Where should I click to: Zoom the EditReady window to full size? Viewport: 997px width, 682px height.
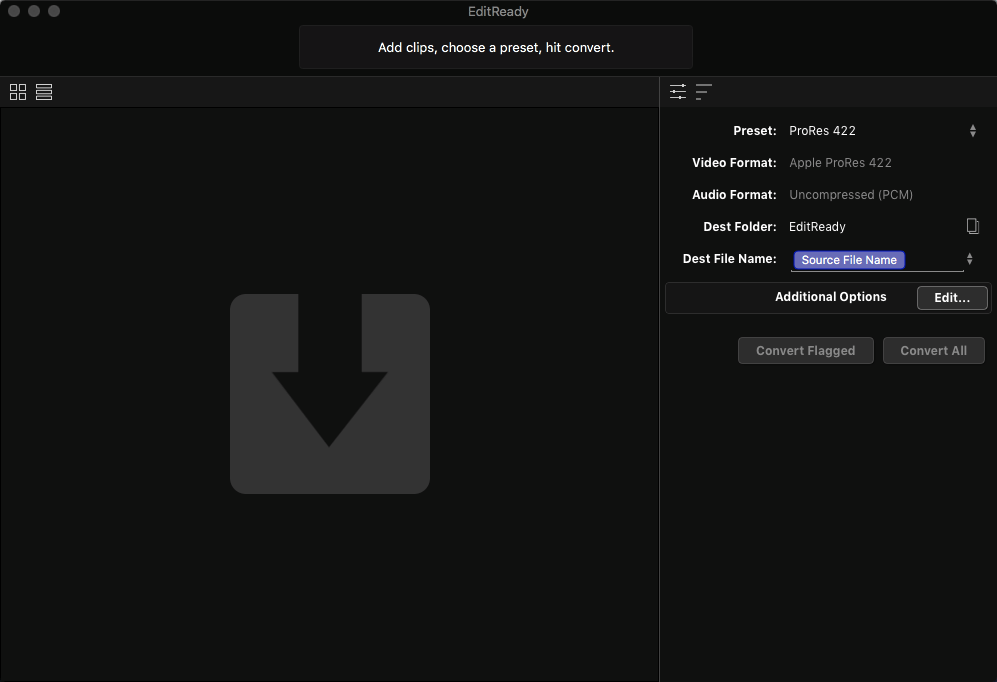(54, 11)
